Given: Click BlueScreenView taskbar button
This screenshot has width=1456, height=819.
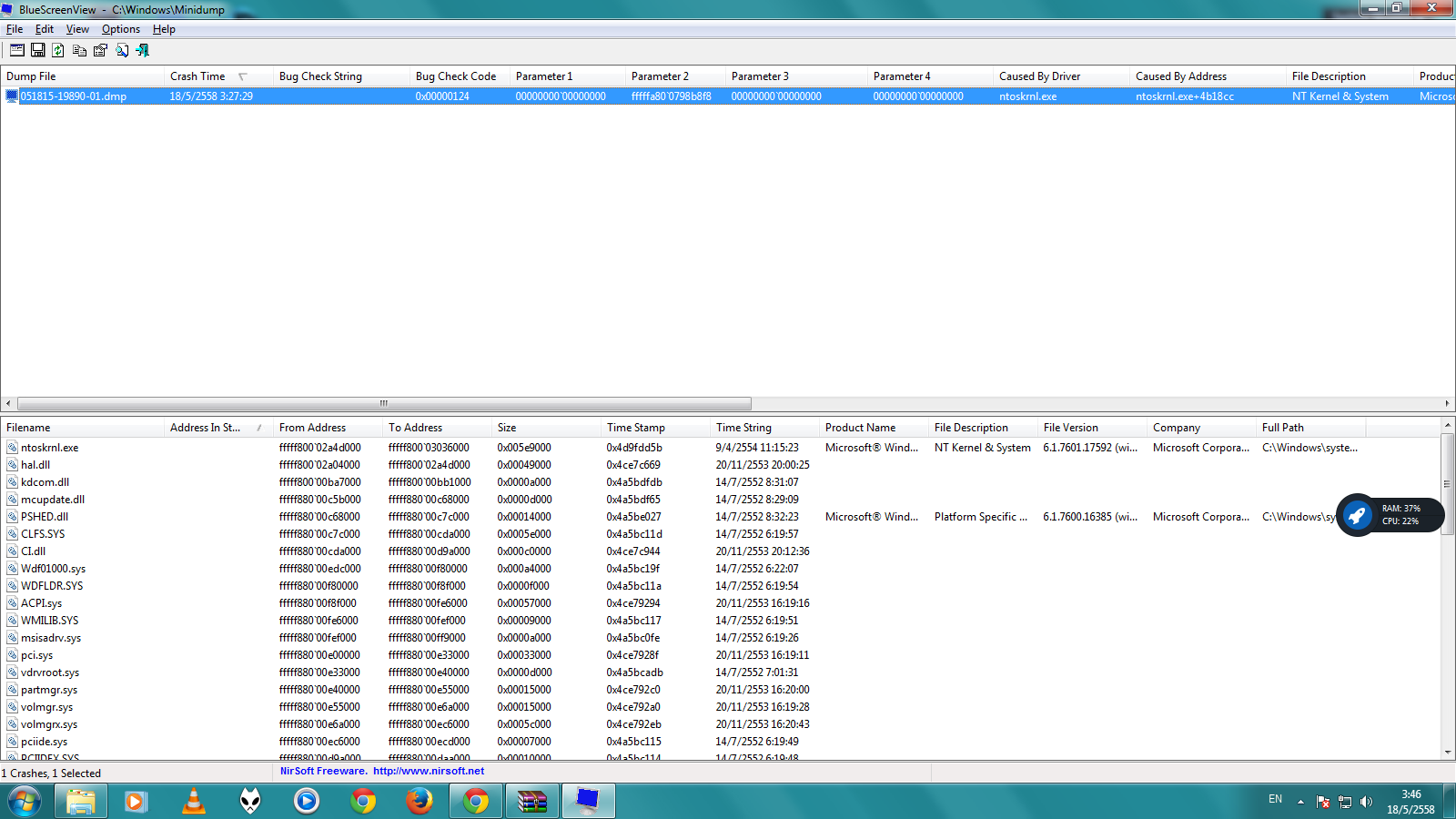Looking at the screenshot, I should point(589,802).
